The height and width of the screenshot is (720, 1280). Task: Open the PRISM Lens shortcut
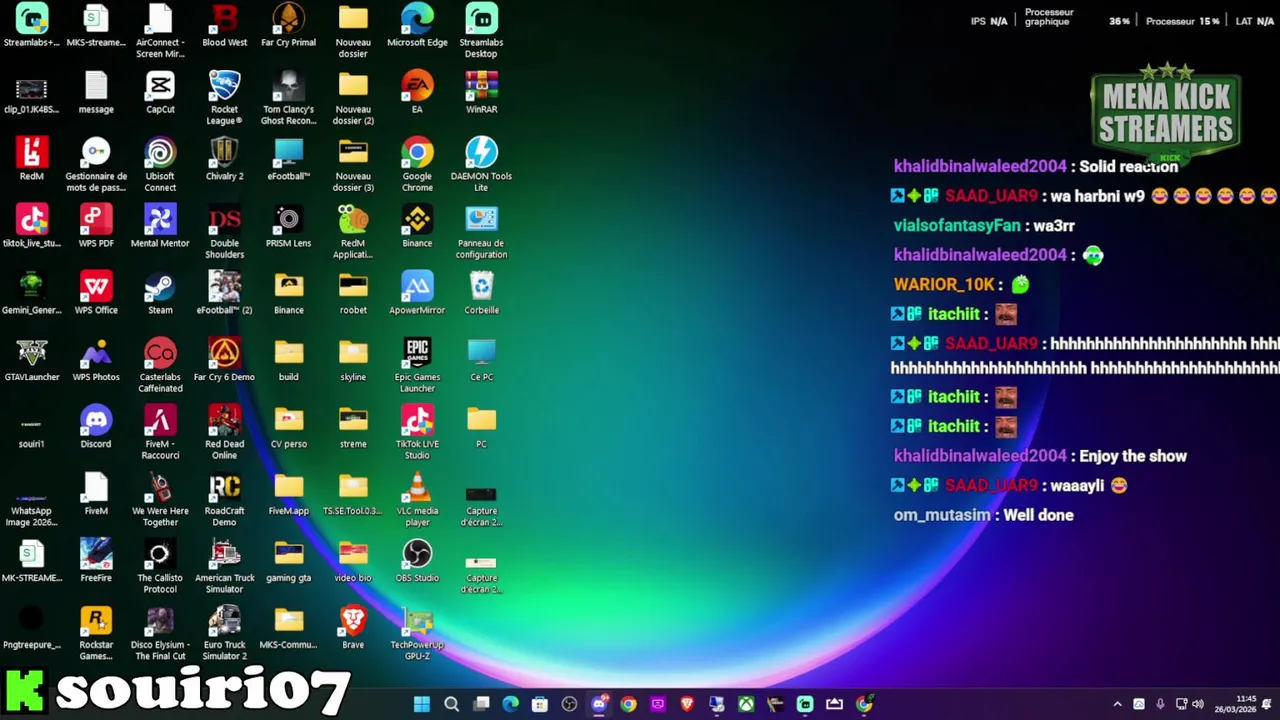pos(288,227)
